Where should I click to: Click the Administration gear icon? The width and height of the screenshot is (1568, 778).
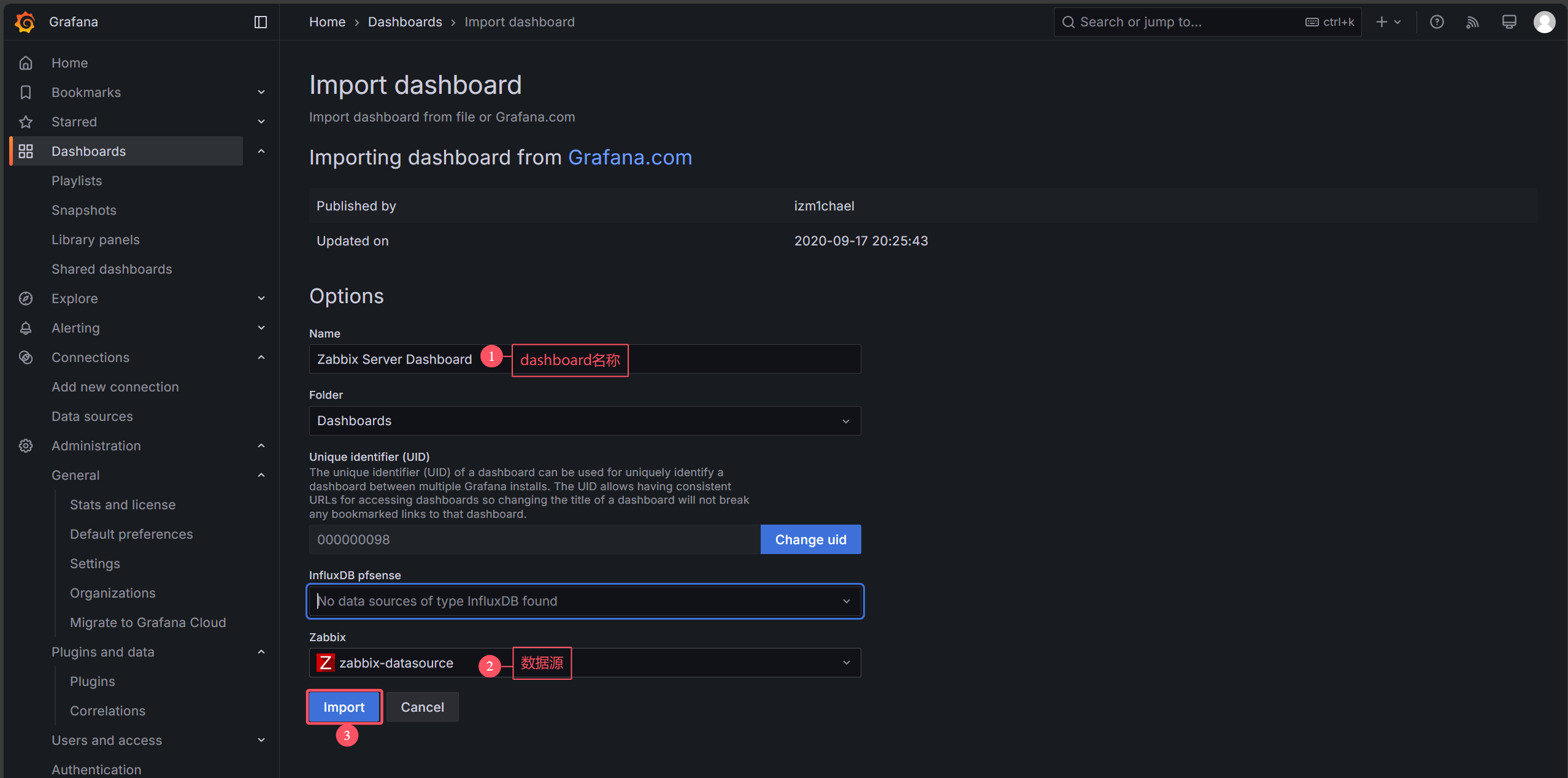click(x=26, y=445)
